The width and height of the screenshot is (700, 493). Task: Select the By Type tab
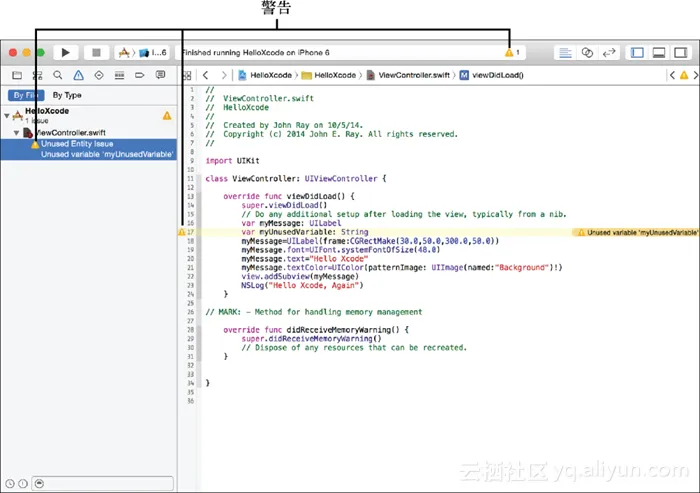click(67, 95)
